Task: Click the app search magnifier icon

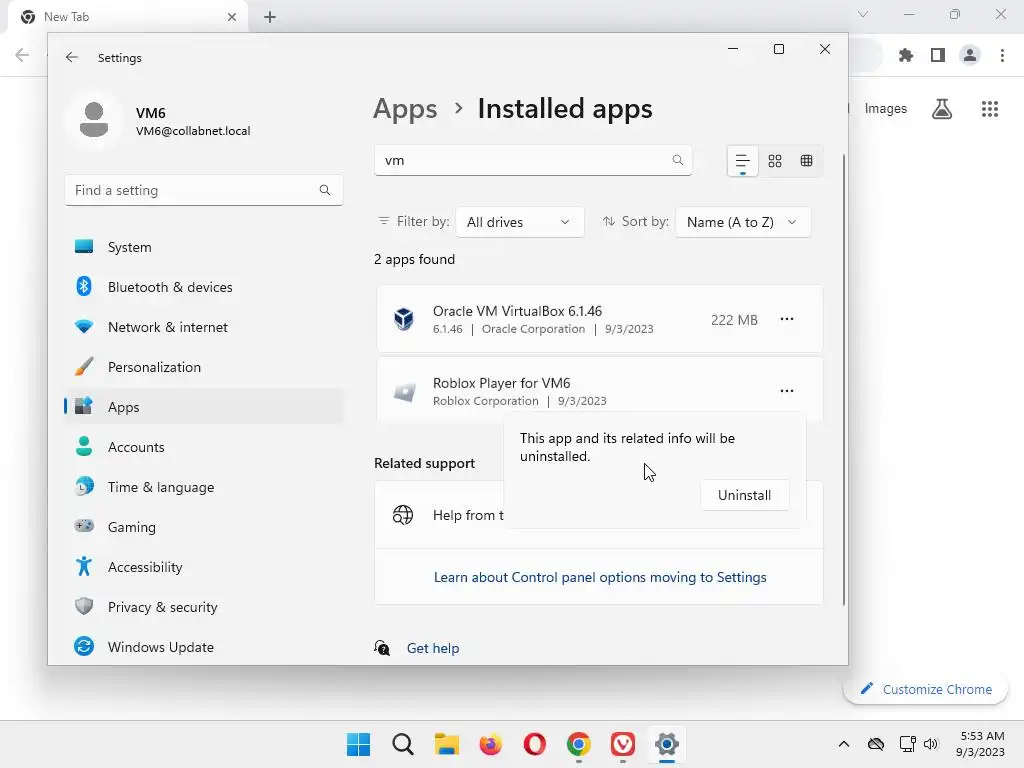Action: [678, 160]
